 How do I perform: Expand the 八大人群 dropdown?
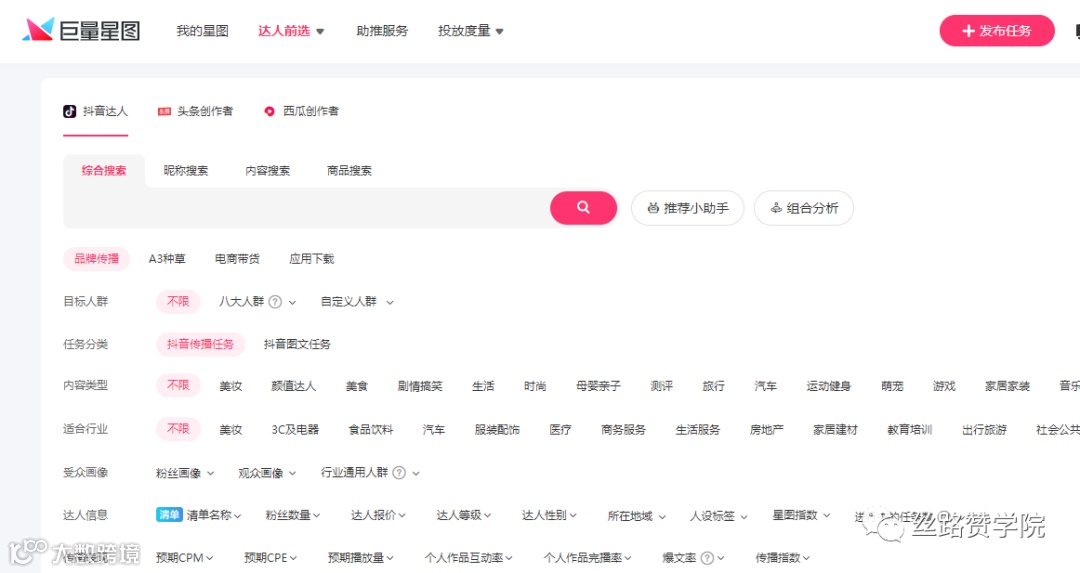click(x=257, y=302)
